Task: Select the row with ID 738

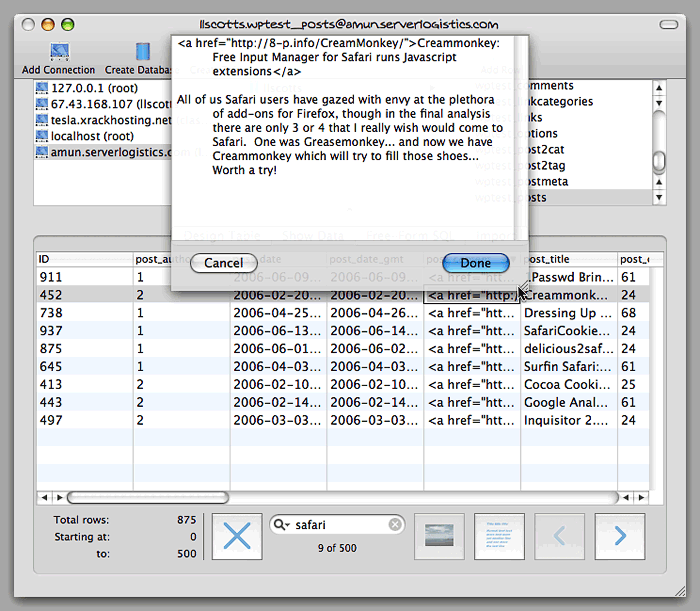Action: tap(343, 313)
